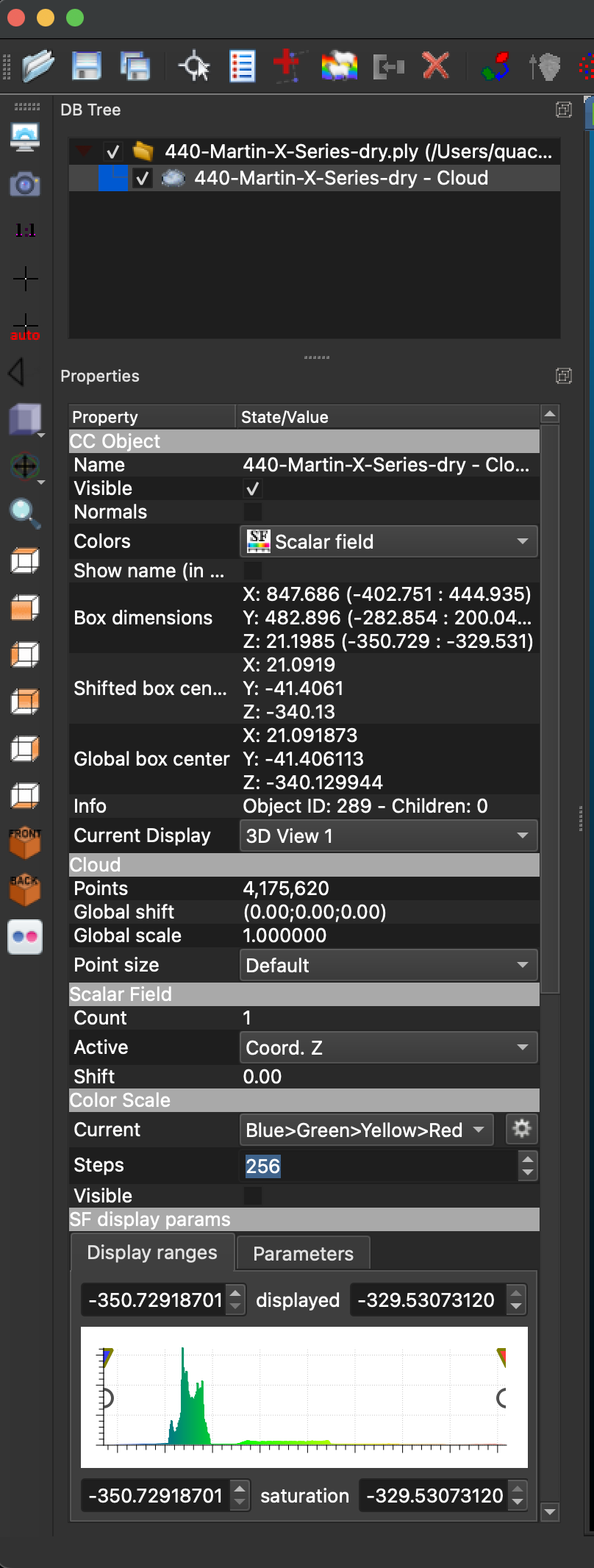Float the Properties panel
Viewport: 594px width, 1568px height.
(x=564, y=376)
